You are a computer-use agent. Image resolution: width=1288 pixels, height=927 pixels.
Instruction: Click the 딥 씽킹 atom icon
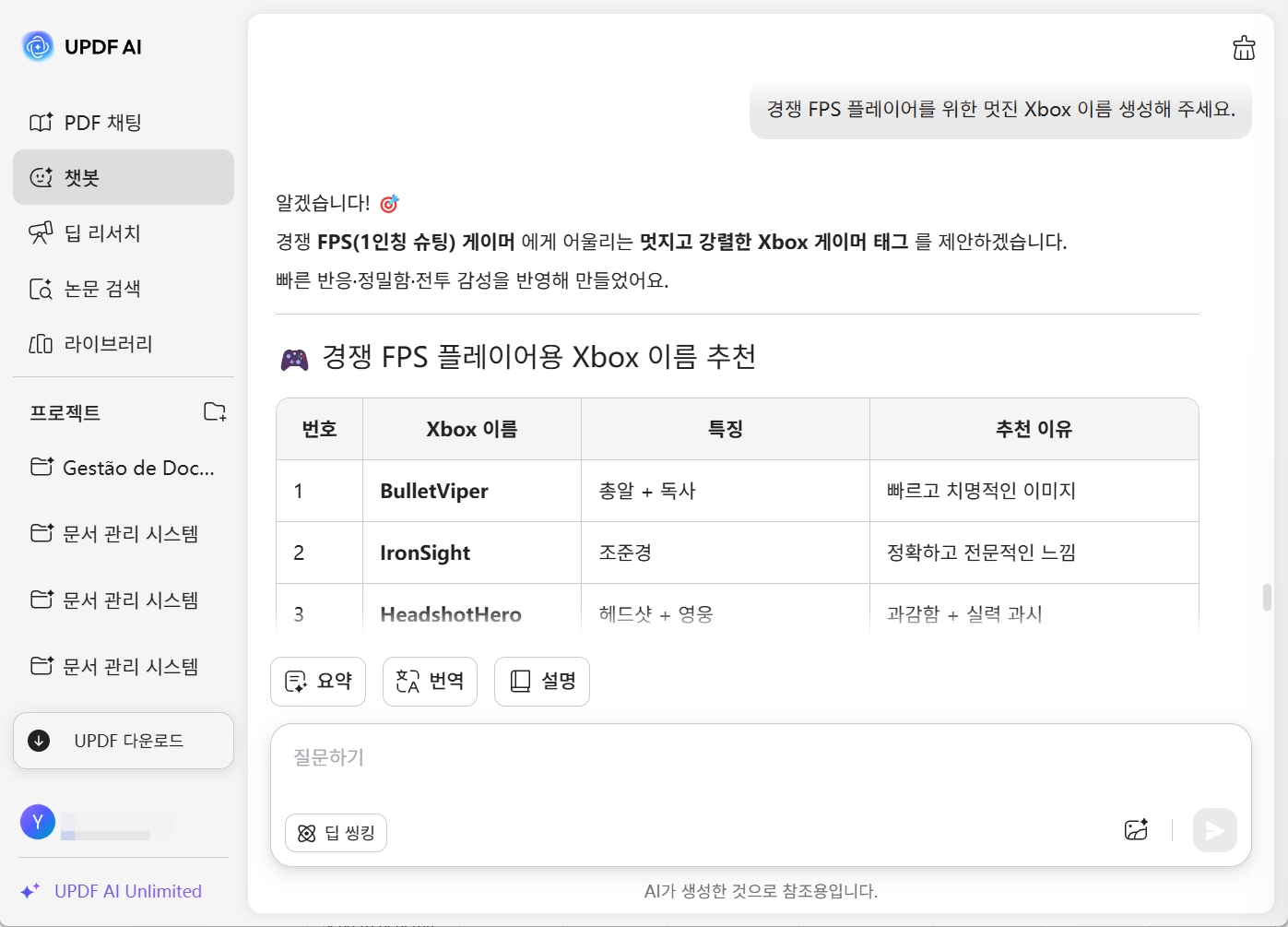pyautogui.click(x=307, y=834)
